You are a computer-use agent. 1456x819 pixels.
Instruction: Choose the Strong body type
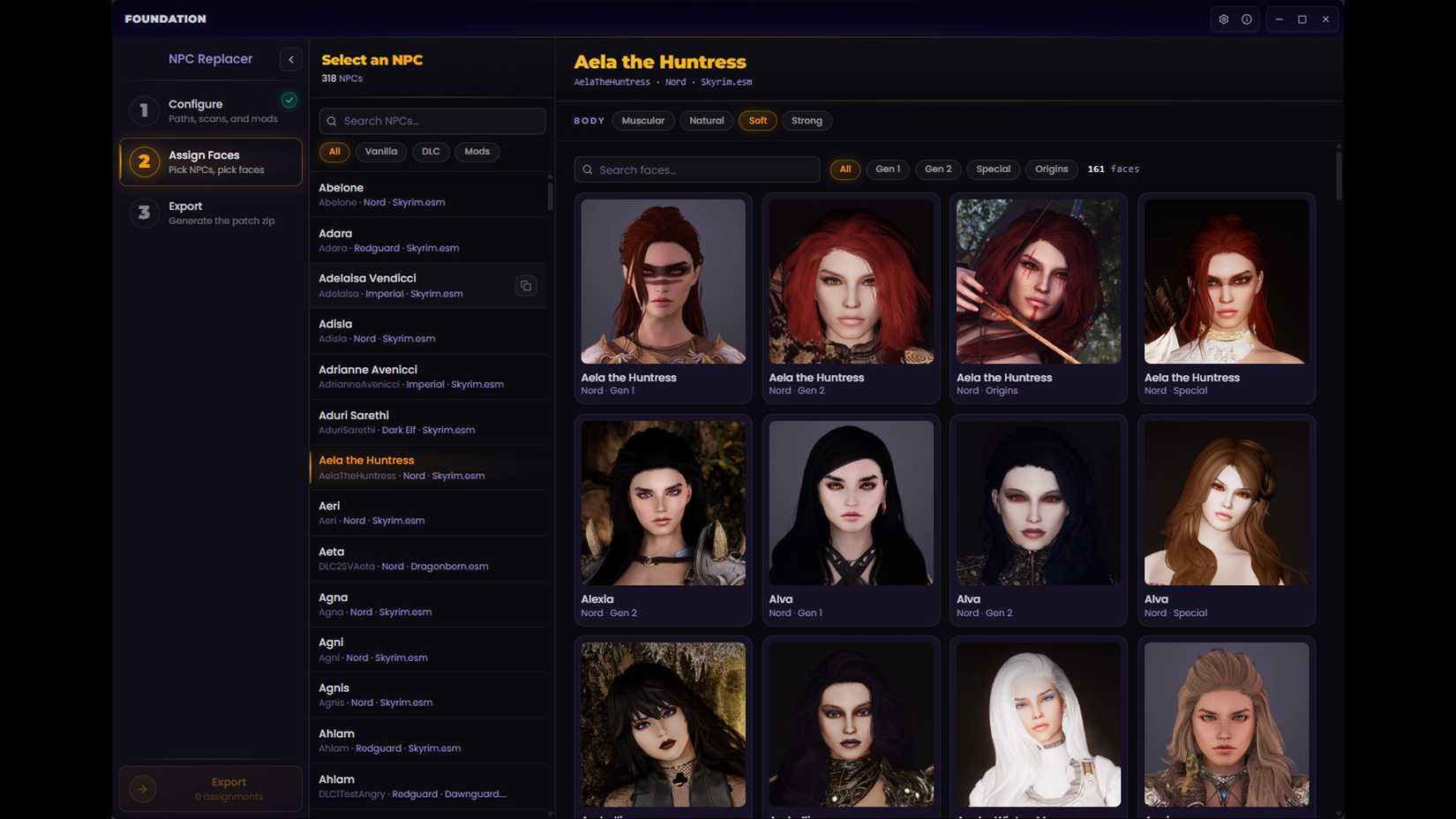(x=807, y=121)
